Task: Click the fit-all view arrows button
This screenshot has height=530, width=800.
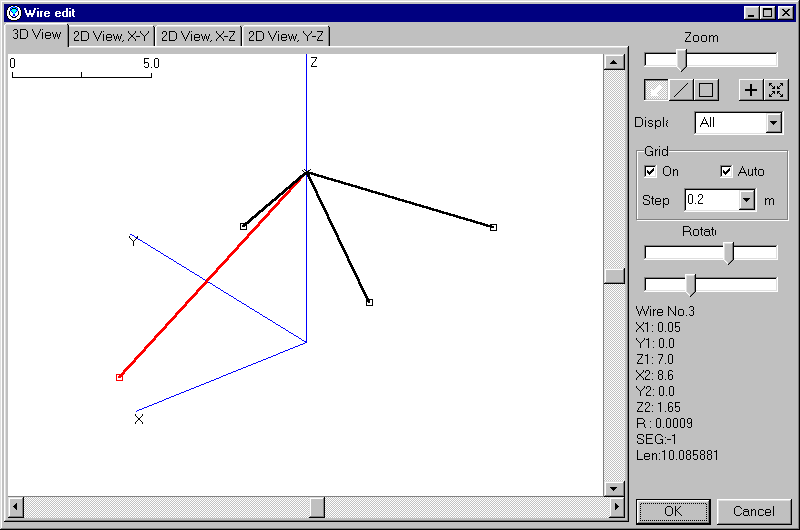Action: coord(777,90)
